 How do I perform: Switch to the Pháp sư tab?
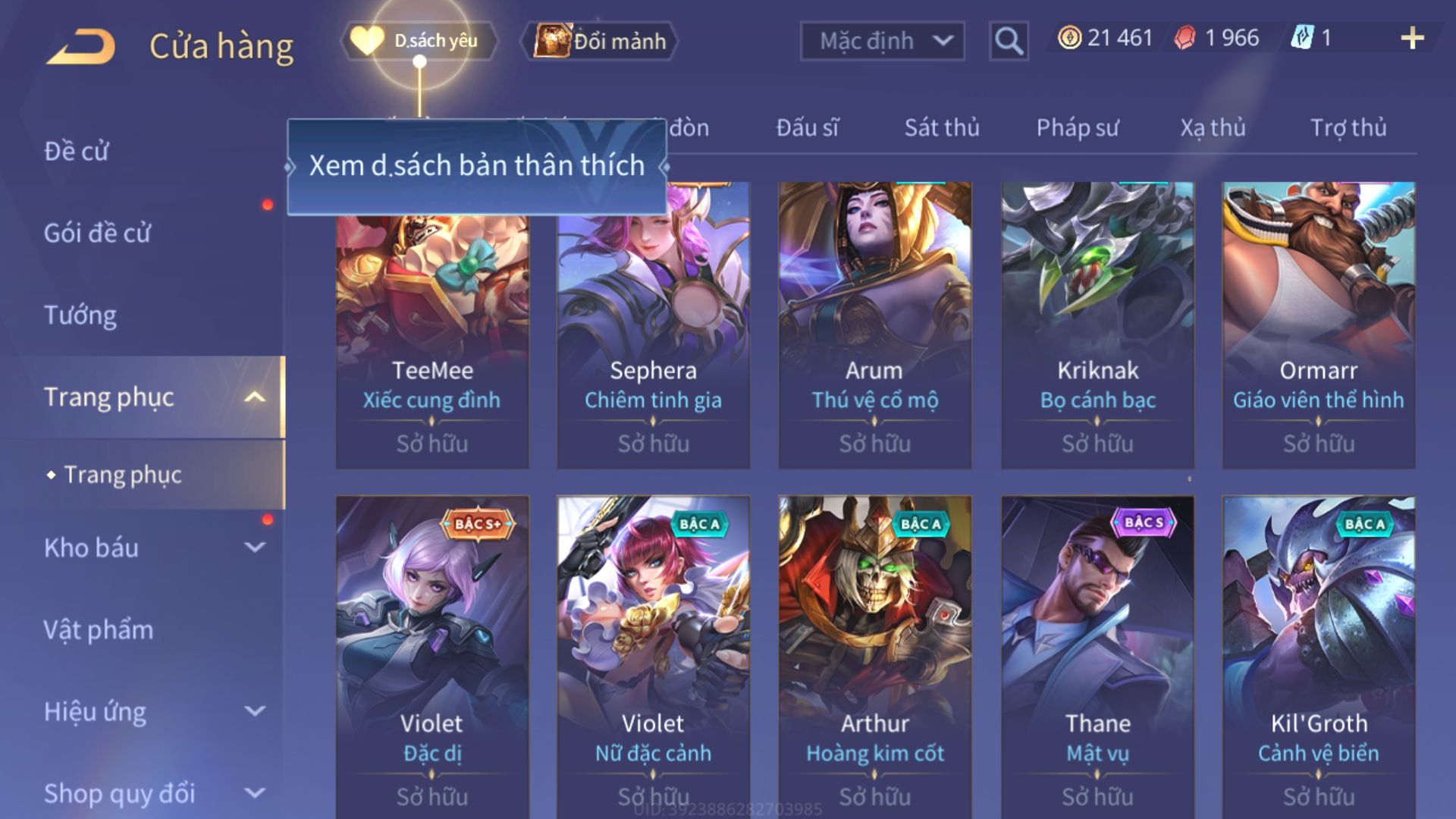pos(1077,127)
